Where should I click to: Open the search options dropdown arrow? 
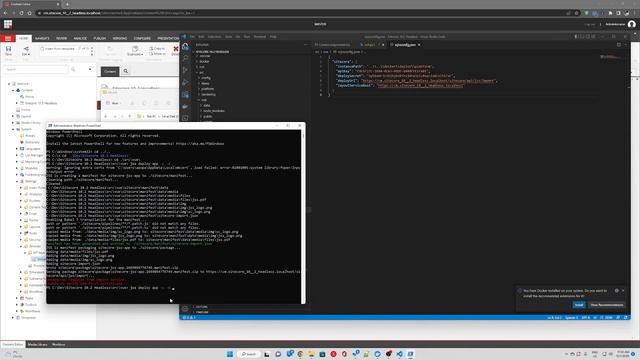90,69
